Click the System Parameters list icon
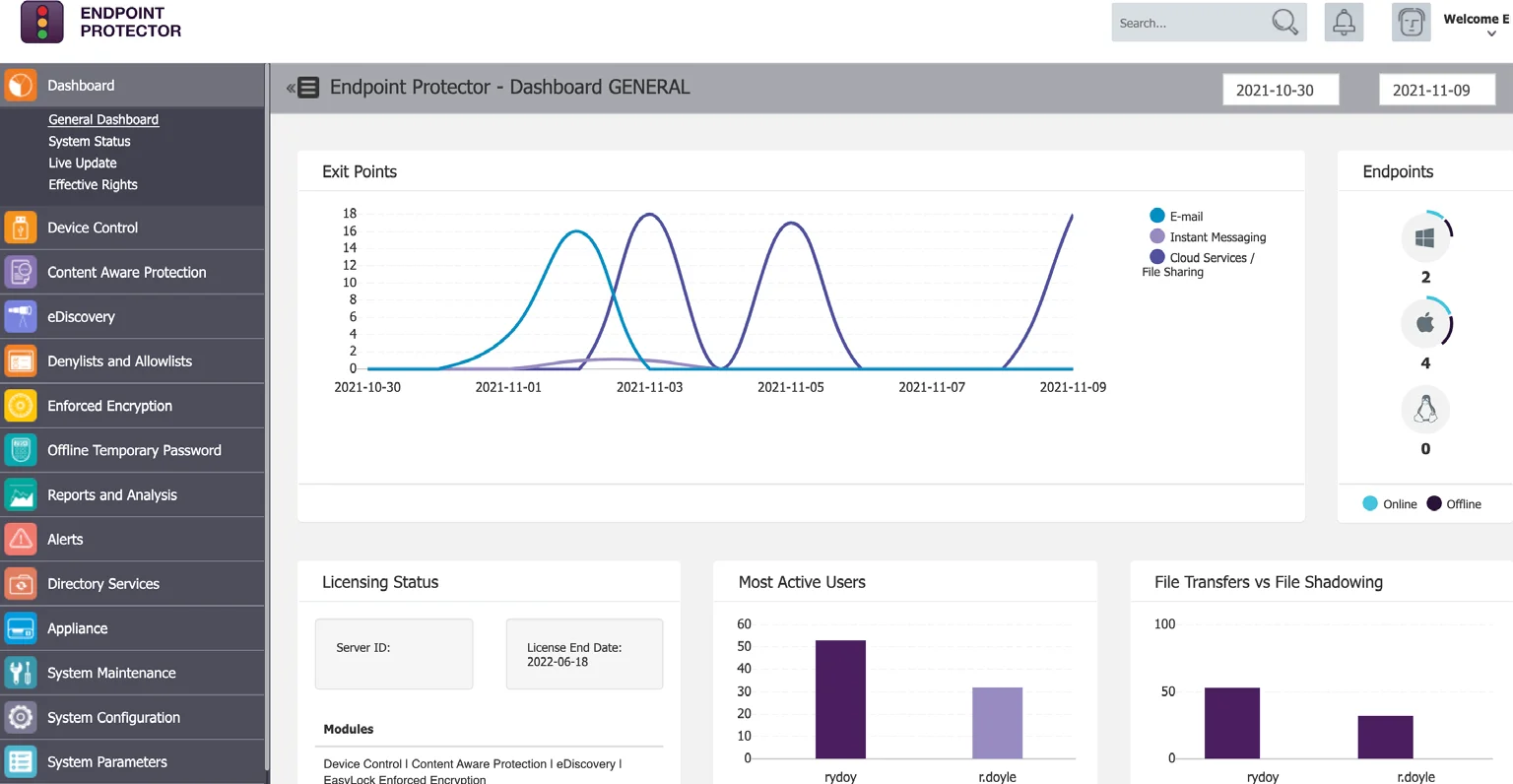Viewport: 1513px width, 784px height. click(21, 762)
